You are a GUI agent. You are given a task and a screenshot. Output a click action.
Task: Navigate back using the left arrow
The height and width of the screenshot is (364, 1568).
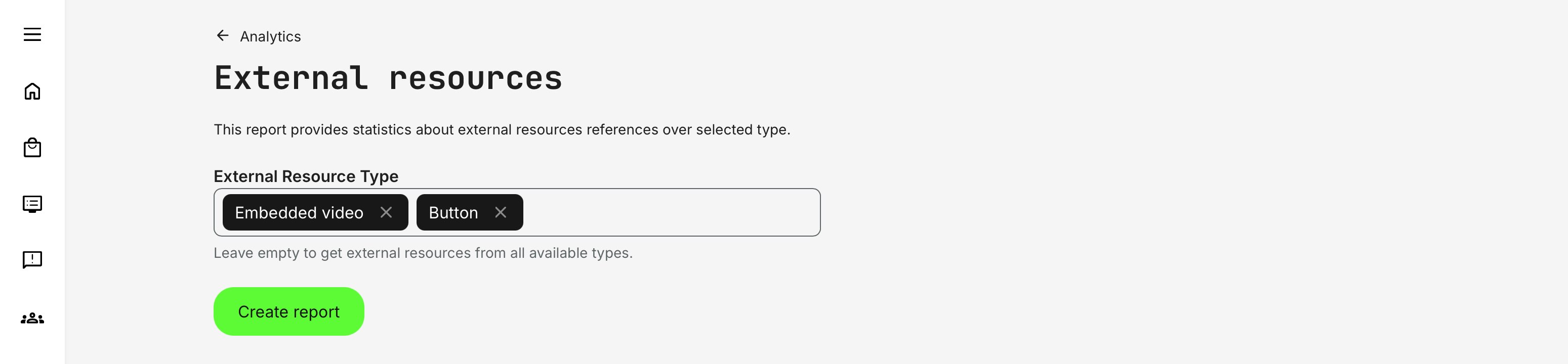(222, 36)
